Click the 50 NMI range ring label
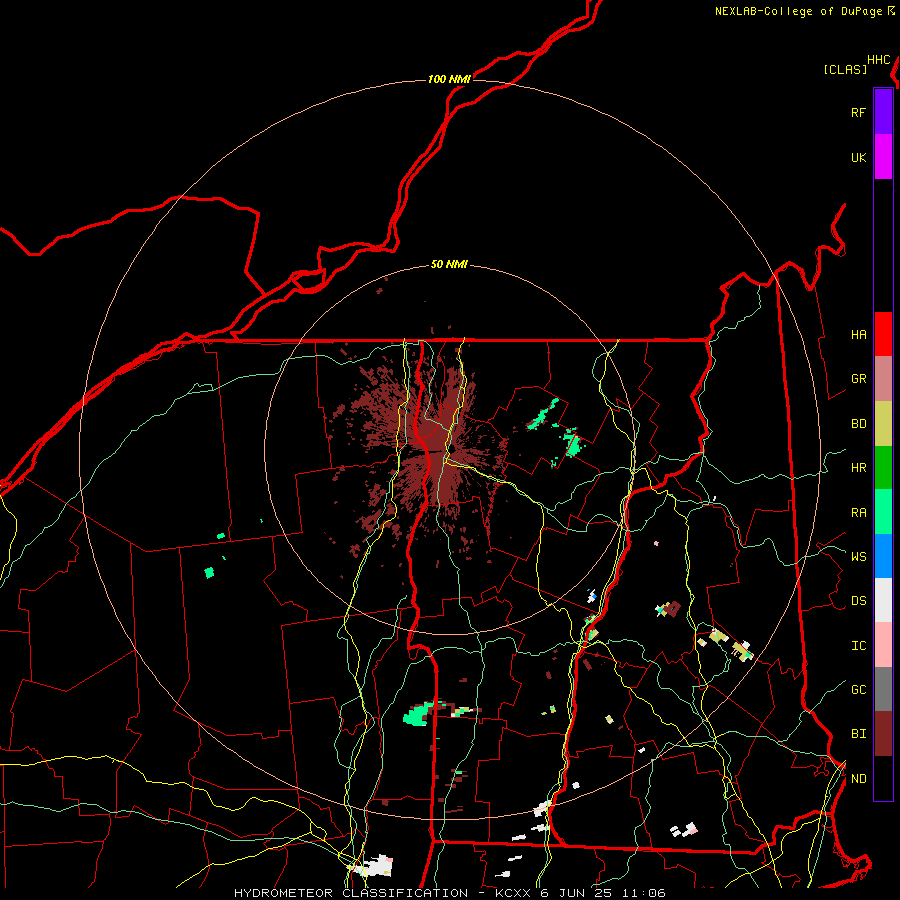The width and height of the screenshot is (900, 900). pos(449,264)
